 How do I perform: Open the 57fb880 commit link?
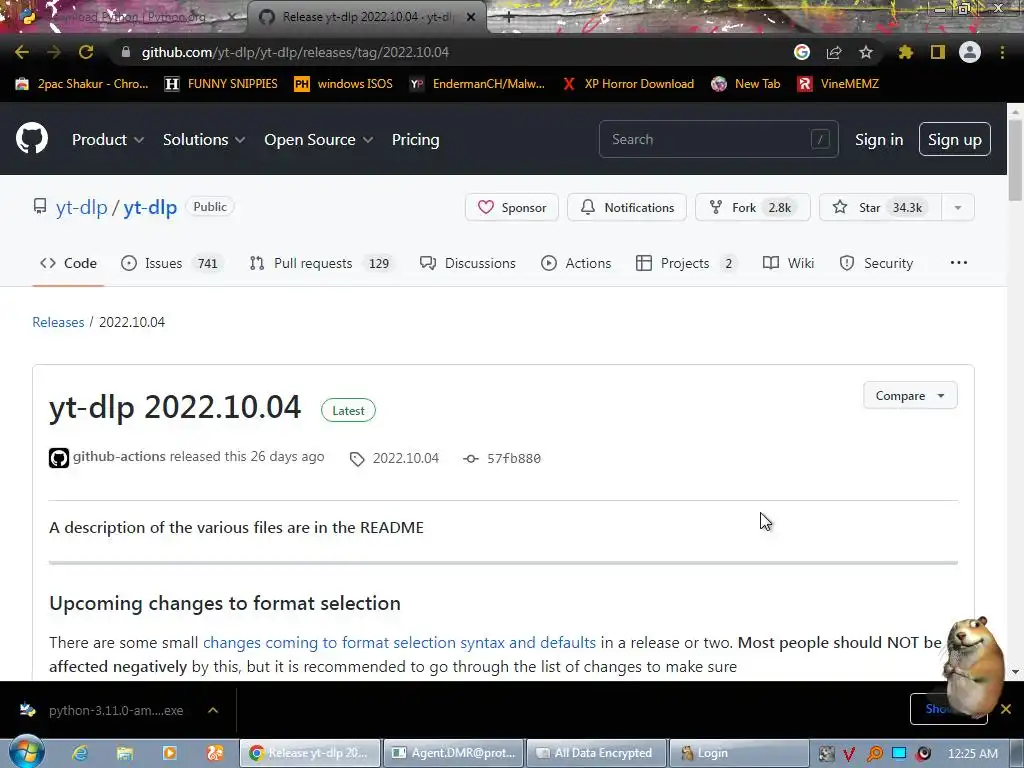pos(514,458)
